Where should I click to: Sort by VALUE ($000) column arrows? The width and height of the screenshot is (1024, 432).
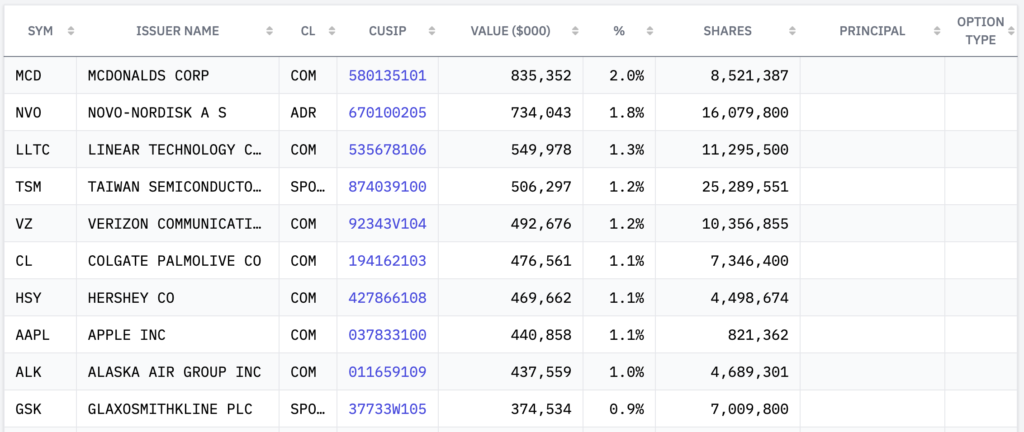click(x=575, y=31)
